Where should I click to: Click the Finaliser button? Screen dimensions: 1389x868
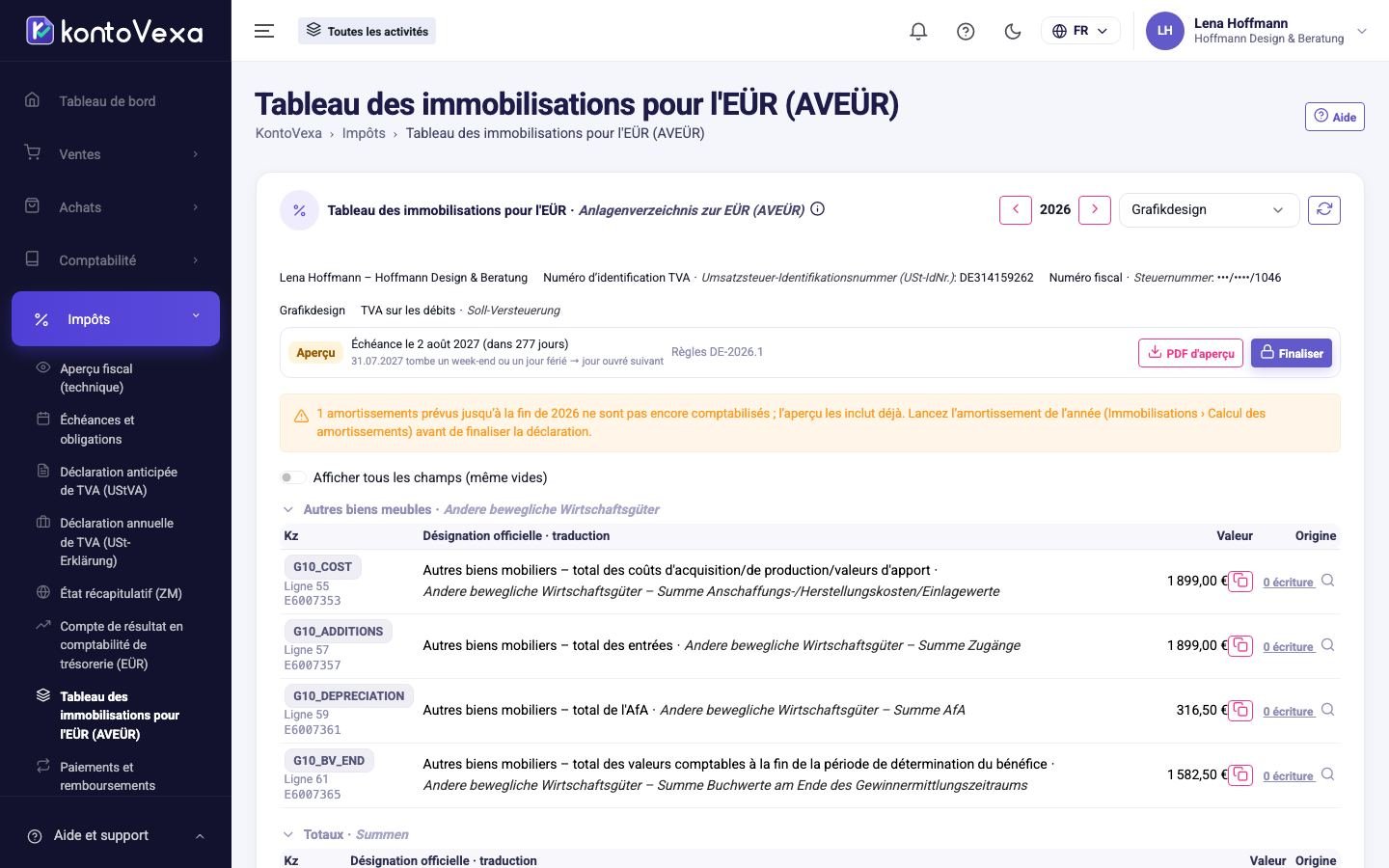[1292, 353]
